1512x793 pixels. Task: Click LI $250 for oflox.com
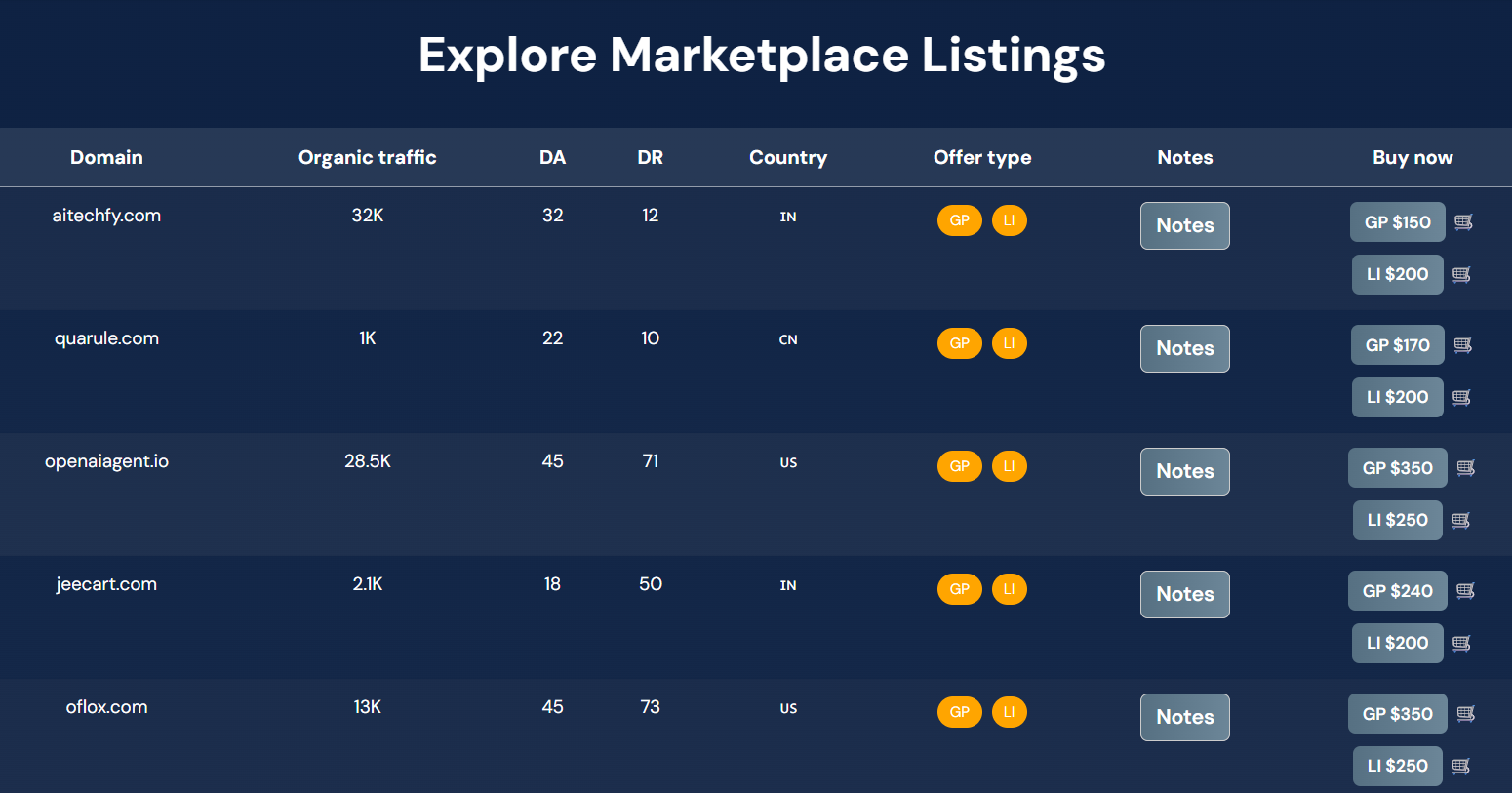tap(1398, 766)
